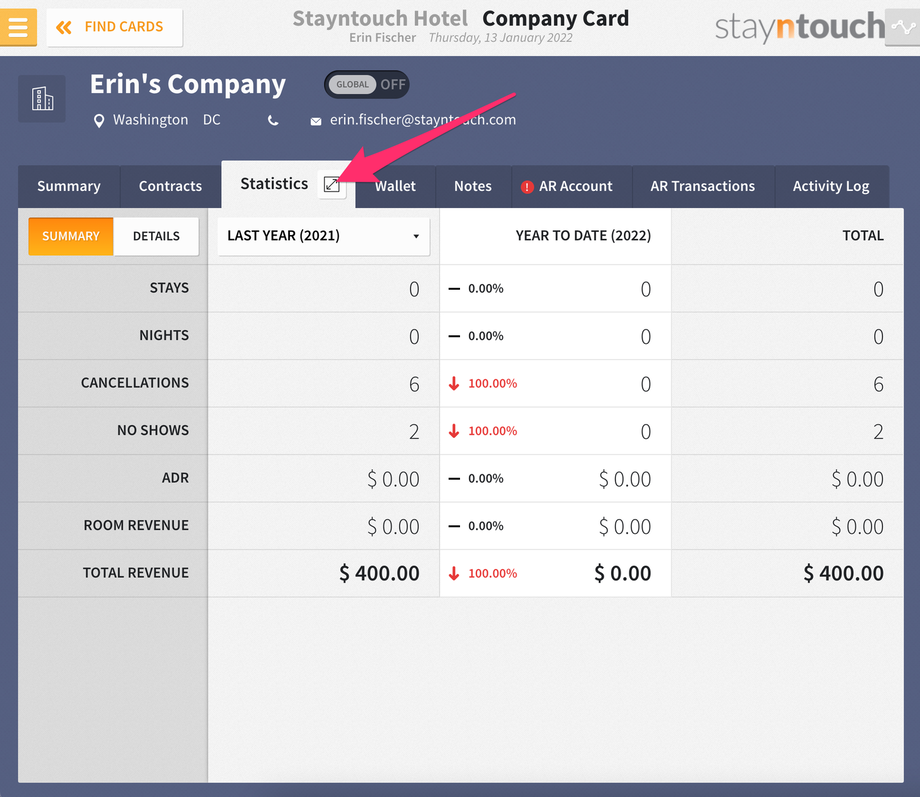Screen dimensions: 920x797
Task: Switch to the Contracts tab
Action: tap(170, 186)
